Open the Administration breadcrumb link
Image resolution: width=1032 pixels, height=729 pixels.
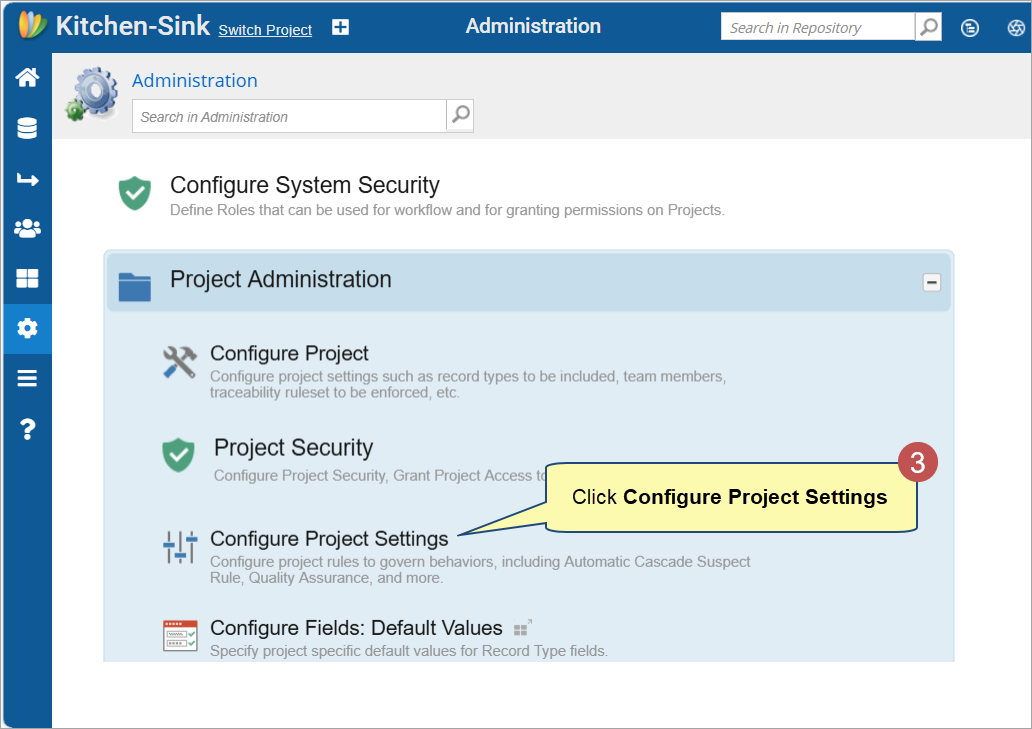pos(195,80)
